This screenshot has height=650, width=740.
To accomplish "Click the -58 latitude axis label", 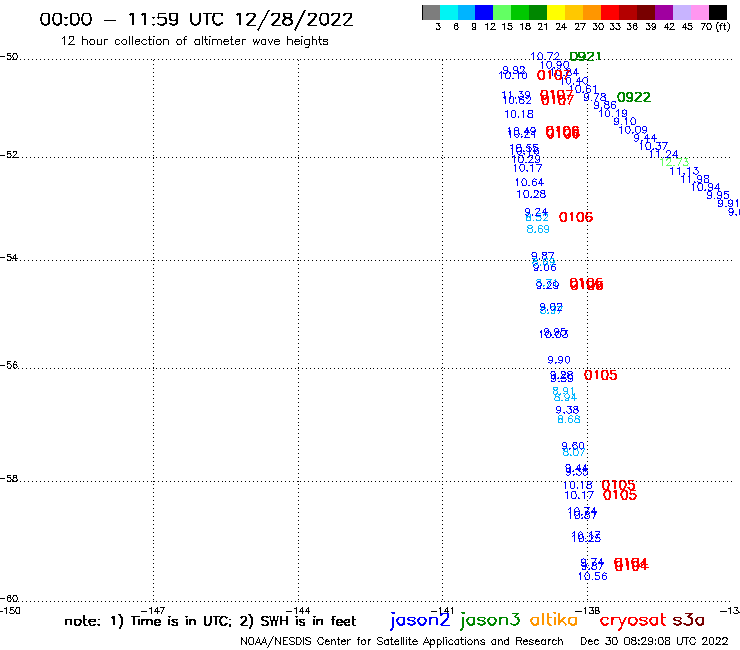I will tap(9, 479).
